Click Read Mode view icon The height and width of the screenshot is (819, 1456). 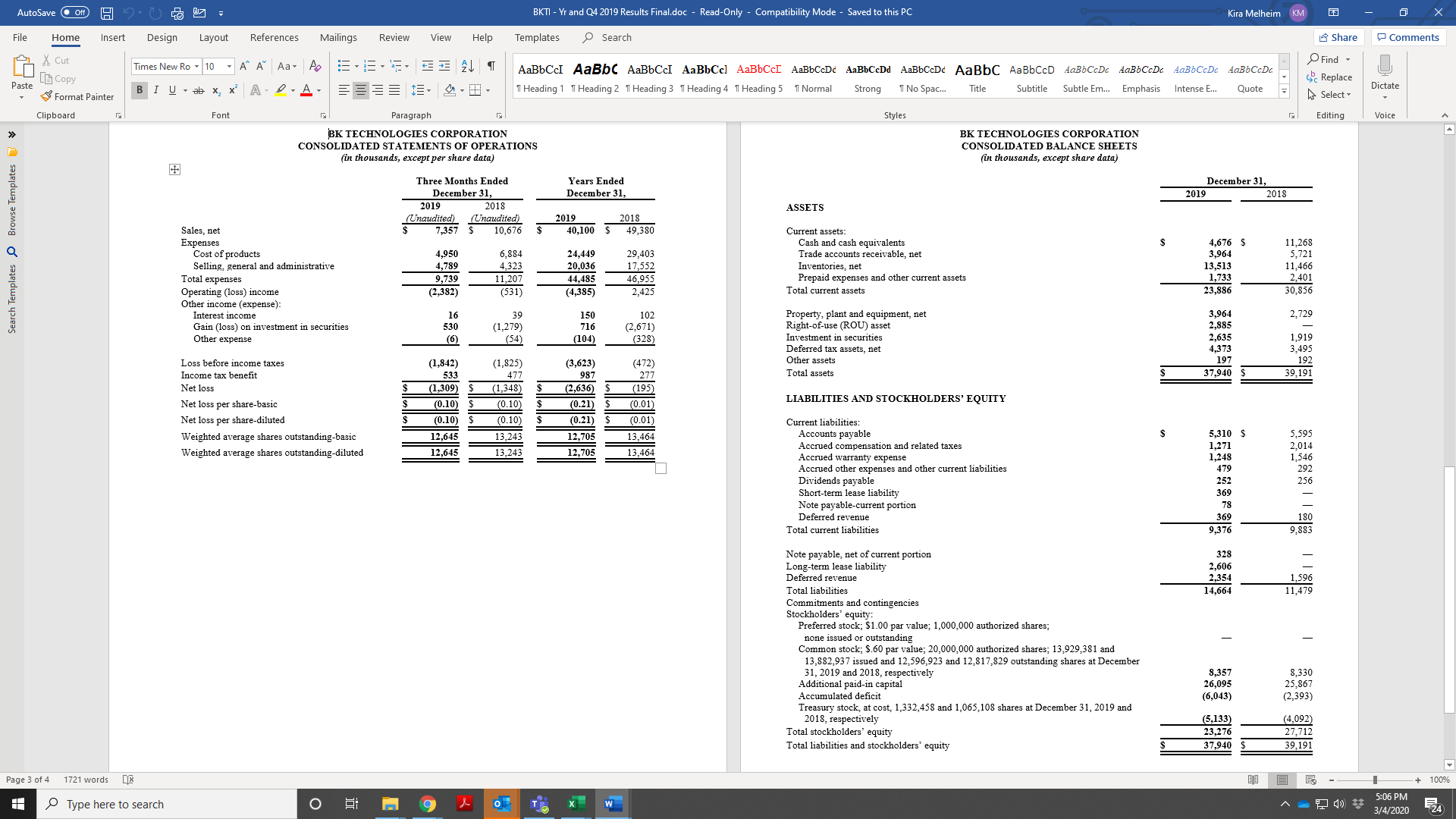pyautogui.click(x=1253, y=780)
